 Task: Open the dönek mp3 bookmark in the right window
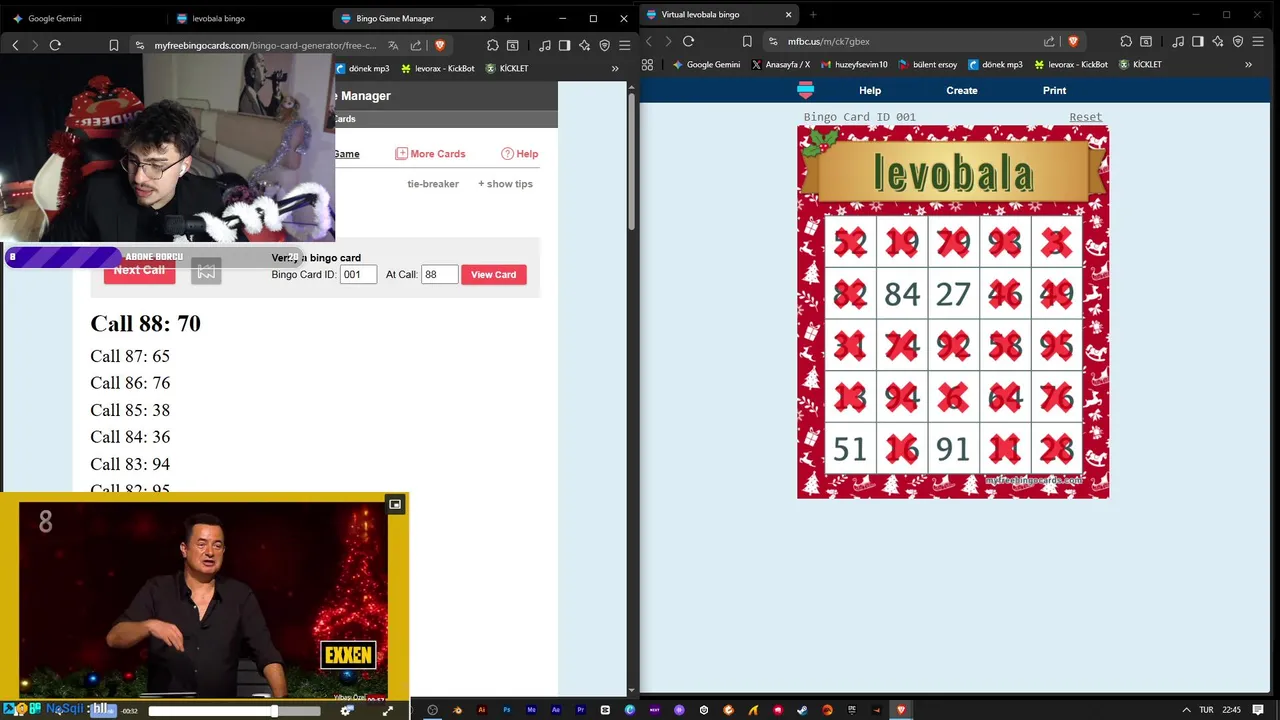[x=995, y=64]
